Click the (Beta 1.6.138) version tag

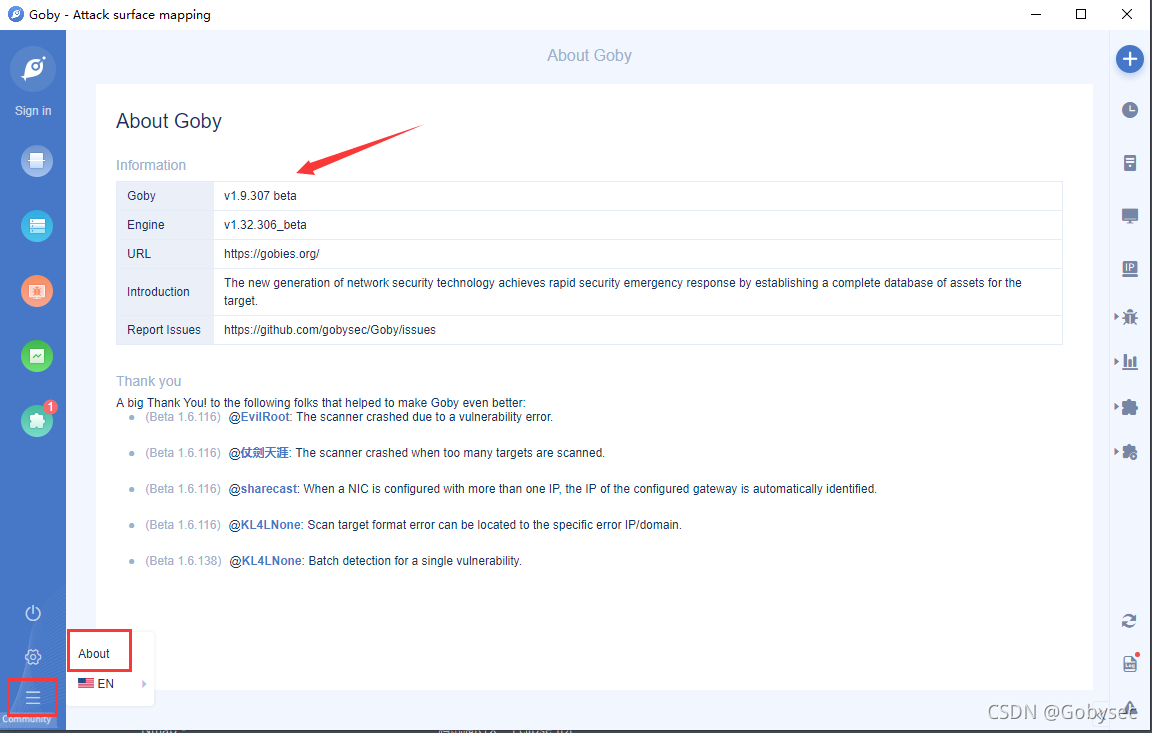pos(183,561)
